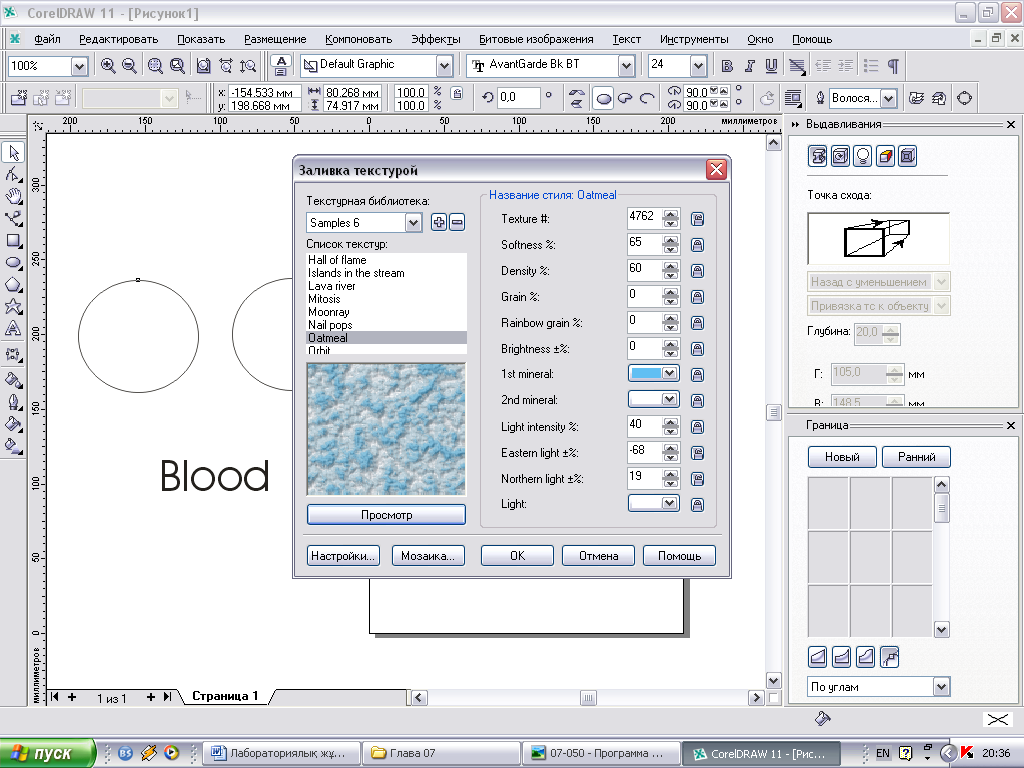The width and height of the screenshot is (1024, 768).
Task: Open Настройки options button
Action: (343, 556)
